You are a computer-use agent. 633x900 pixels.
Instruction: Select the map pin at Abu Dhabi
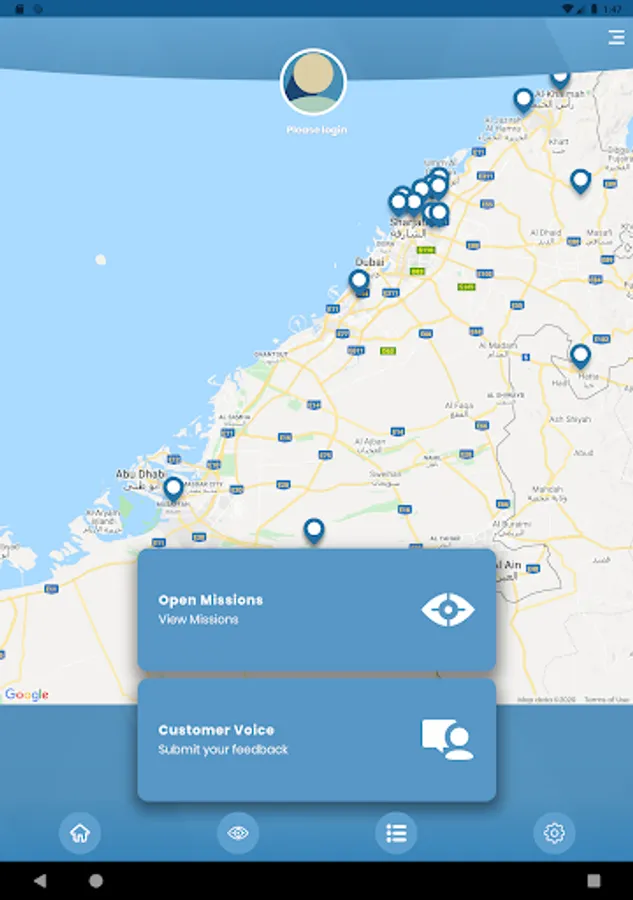click(x=173, y=490)
